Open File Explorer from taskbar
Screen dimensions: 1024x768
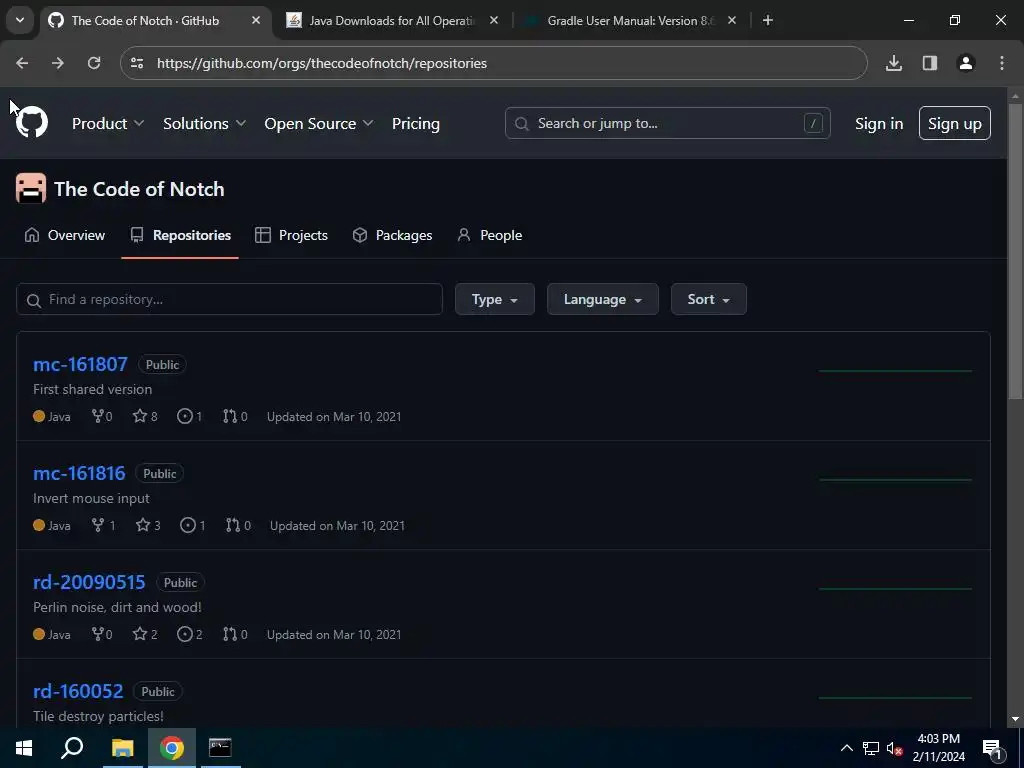[122, 748]
